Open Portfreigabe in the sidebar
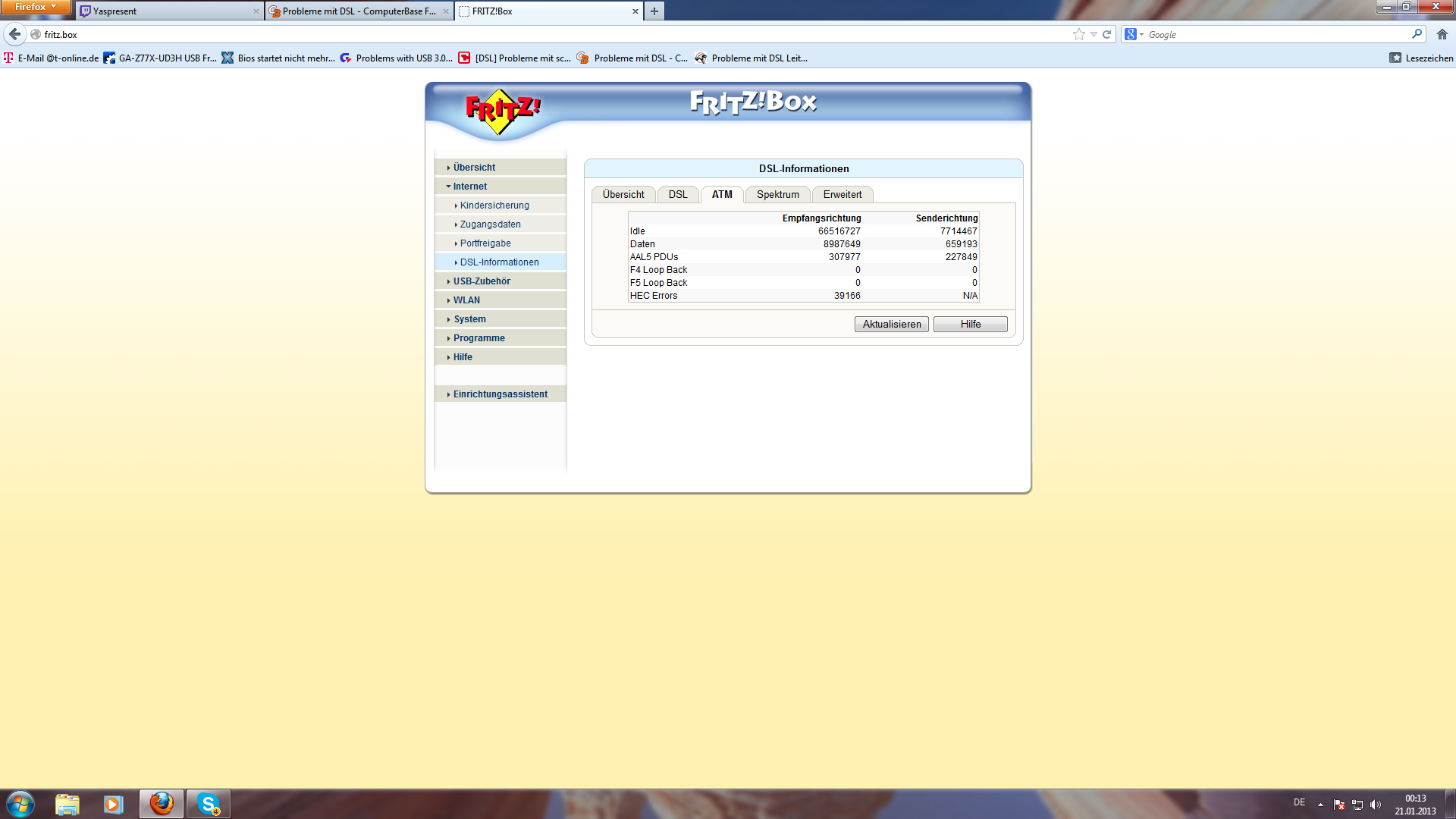This screenshot has width=1456, height=819. pyautogui.click(x=485, y=243)
